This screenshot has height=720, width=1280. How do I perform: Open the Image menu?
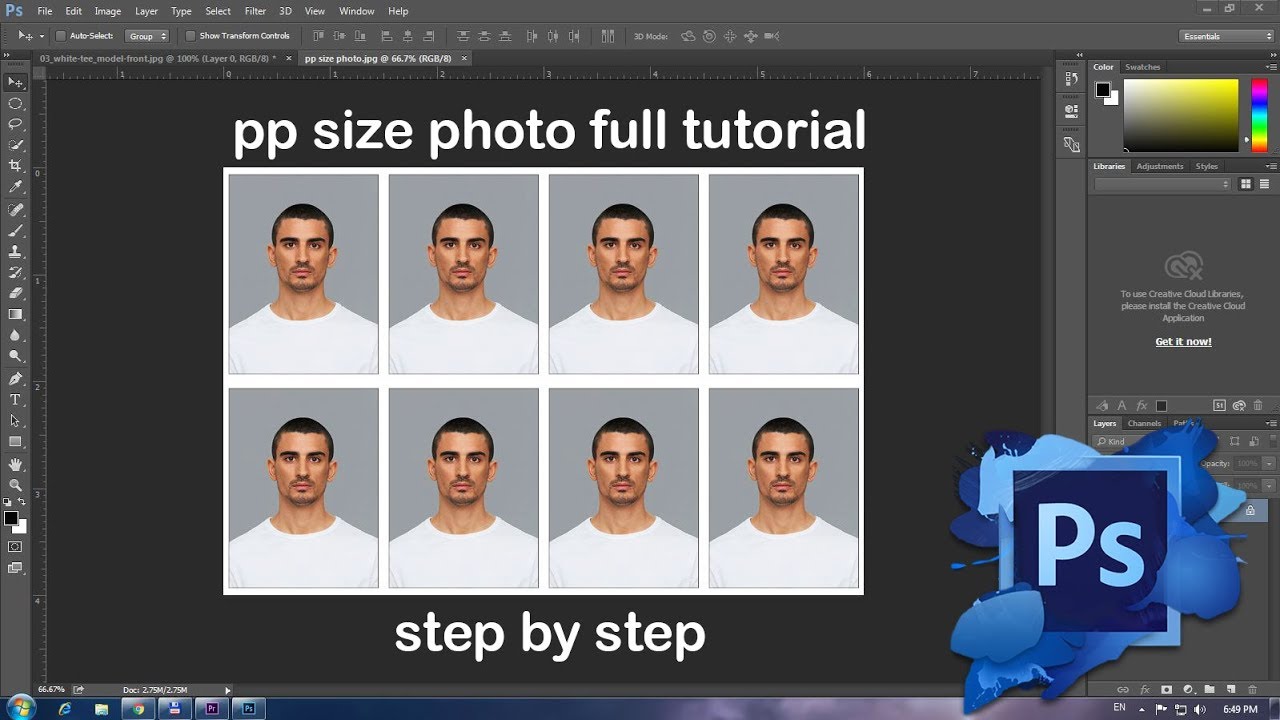[107, 11]
